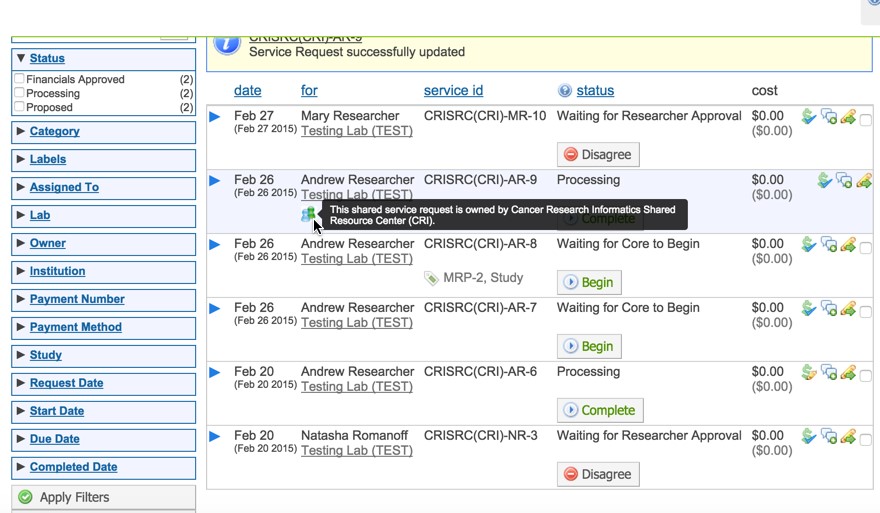Click dollar-check icon for CRISRC(CRI)-AR-6
The height and width of the screenshot is (513, 880).
809,373
